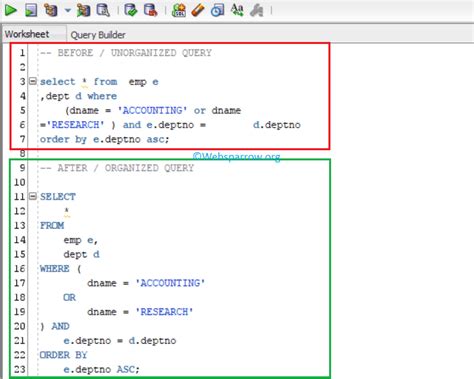Collapse the SELECT block at line 11
The height and width of the screenshot is (379, 474).
tap(32, 196)
